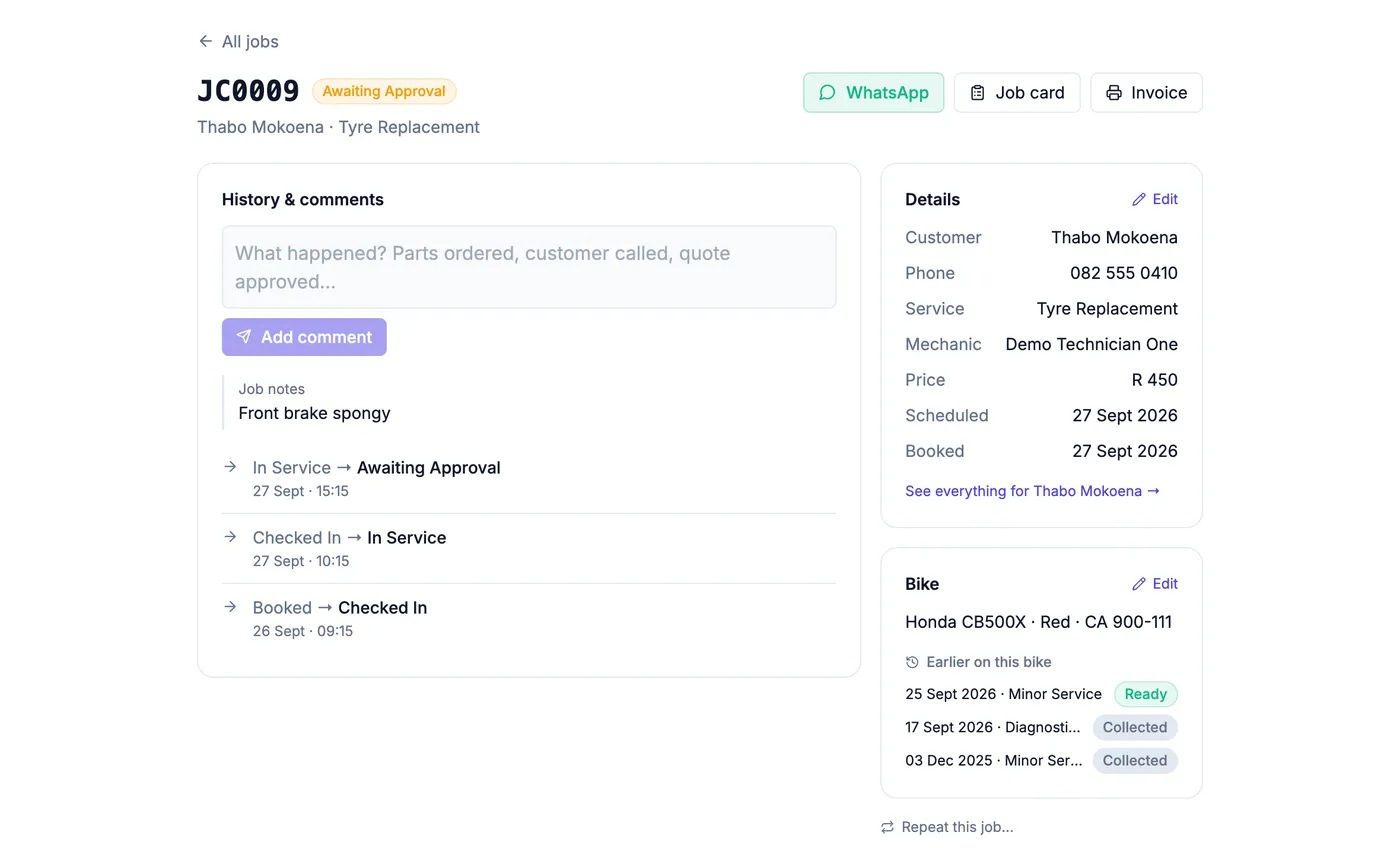Open the 17 Sept 2026 Diagnostic job
Image resolution: width=1400 pixels, height=848 pixels.
click(x=993, y=727)
